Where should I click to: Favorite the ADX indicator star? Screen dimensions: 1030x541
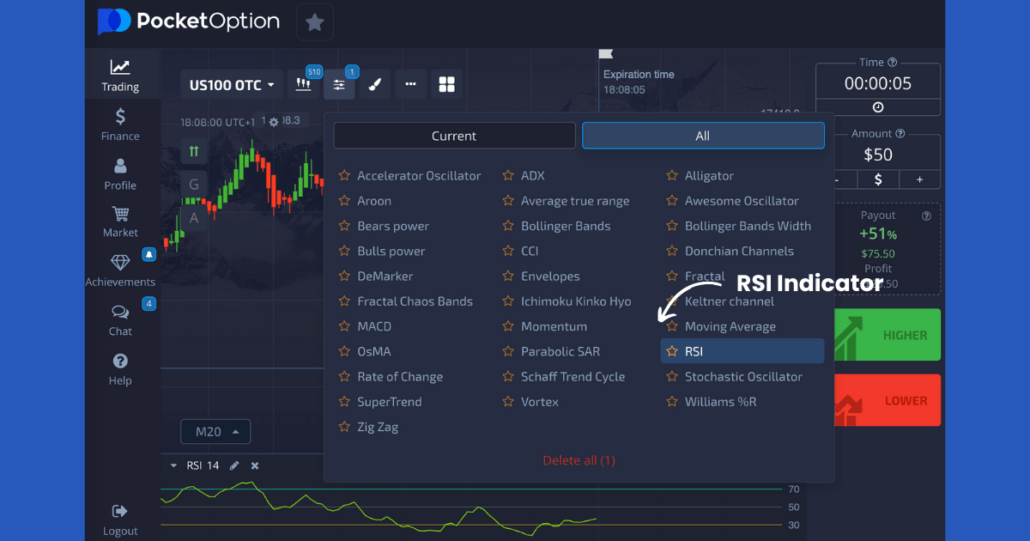(508, 175)
